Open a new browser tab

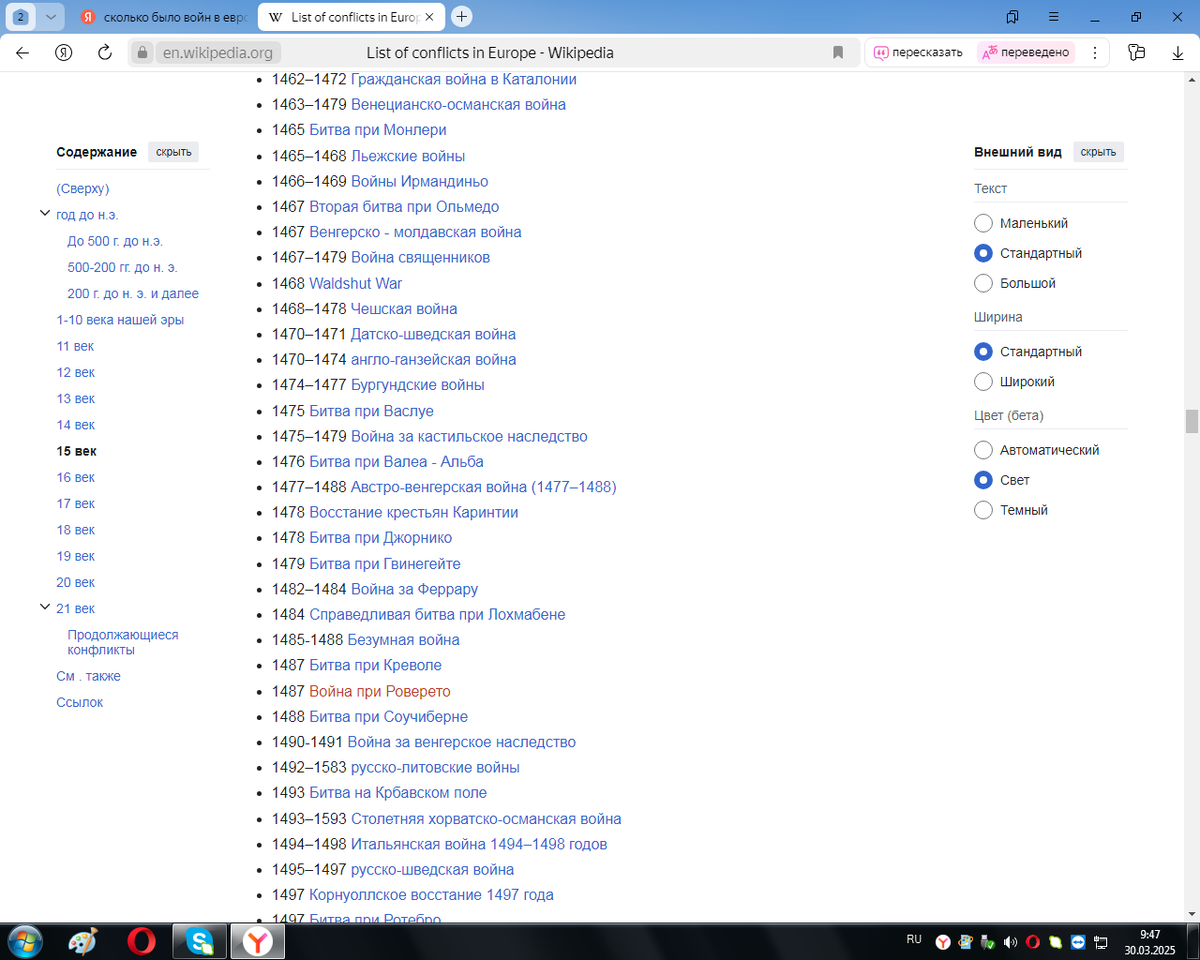[x=461, y=17]
